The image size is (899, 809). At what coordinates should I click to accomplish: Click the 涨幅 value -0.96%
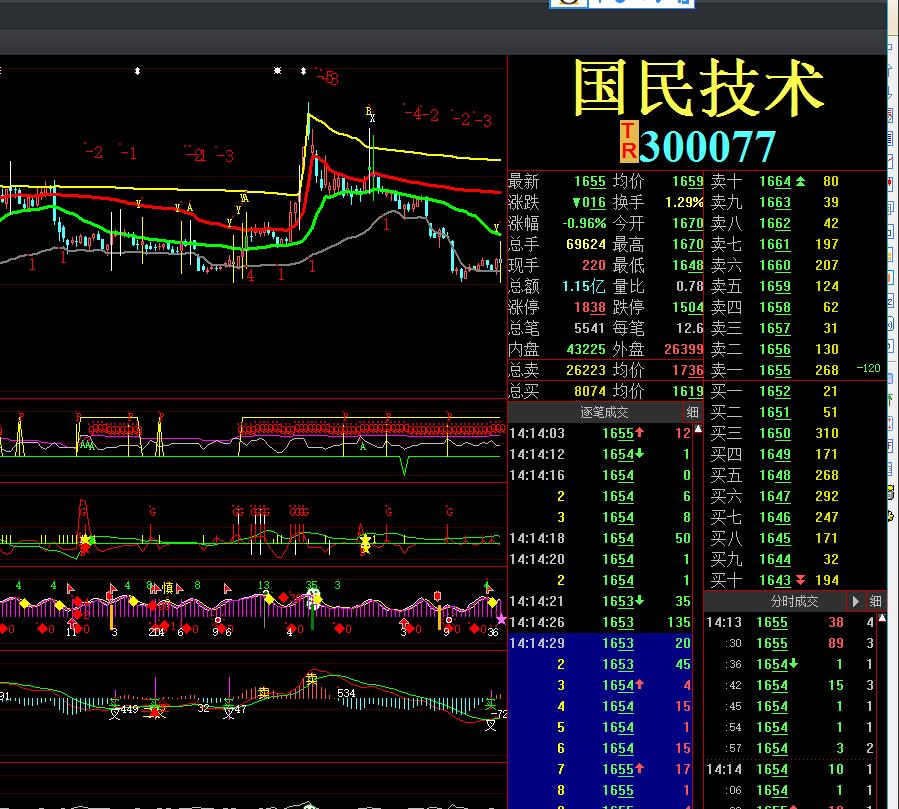(584, 223)
